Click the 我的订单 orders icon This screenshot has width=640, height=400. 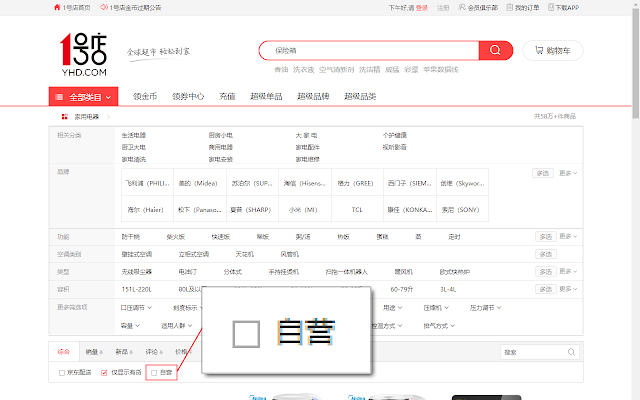510,7
